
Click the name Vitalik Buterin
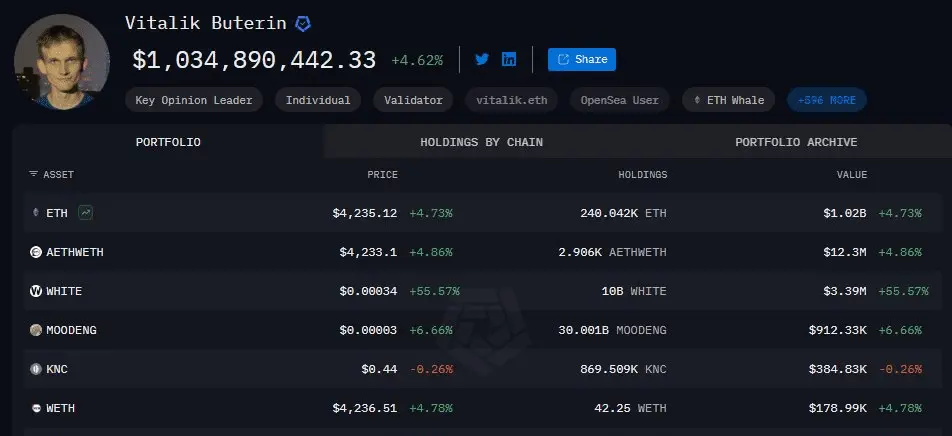[x=206, y=23]
